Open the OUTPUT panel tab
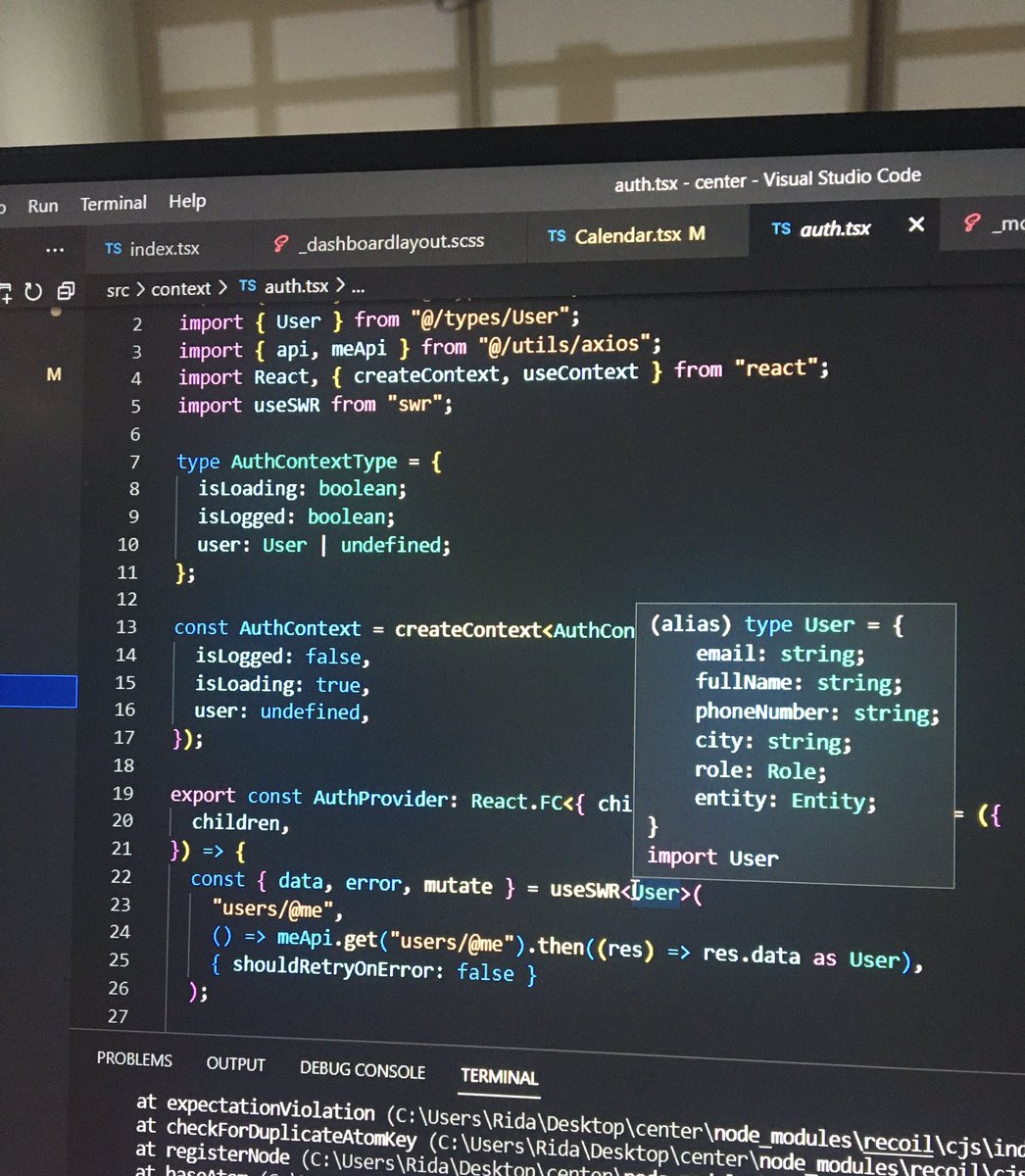Viewport: 1025px width, 1176px height. click(235, 1064)
